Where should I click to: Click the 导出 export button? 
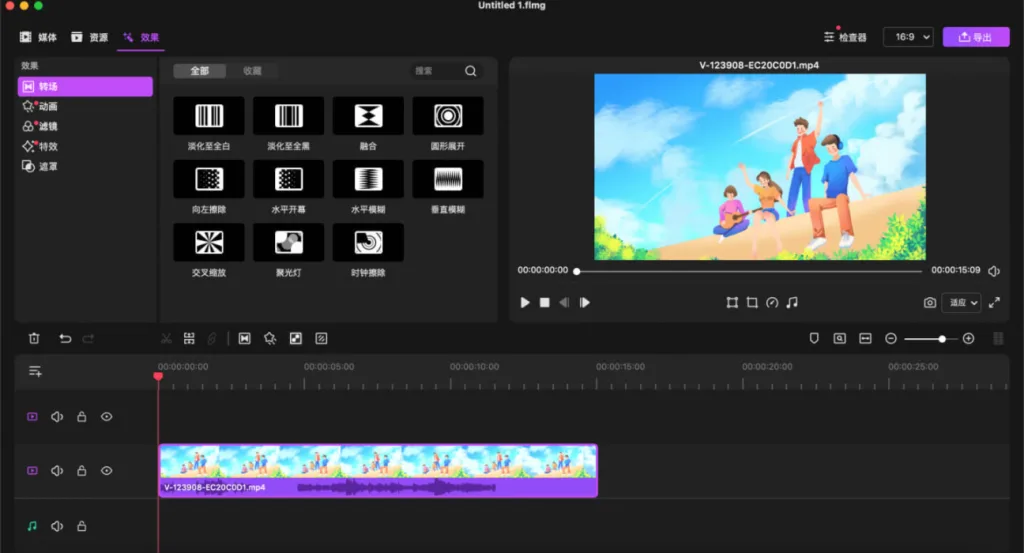click(975, 37)
